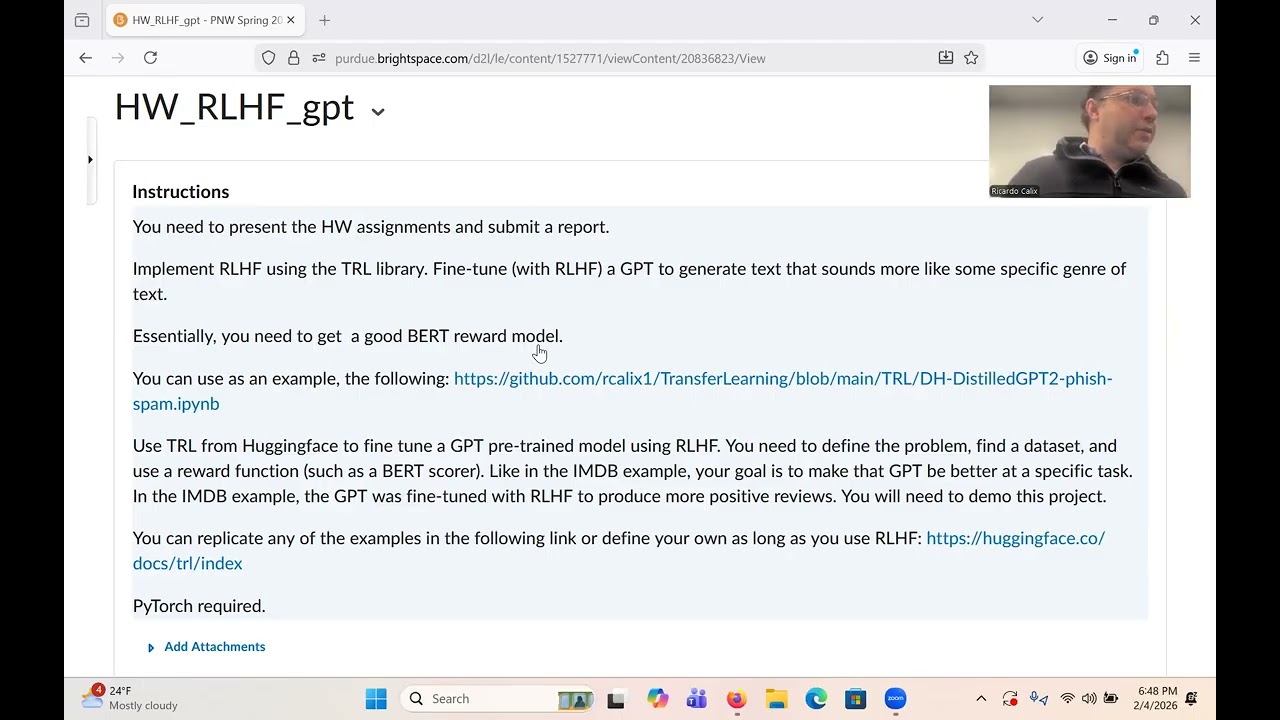
Task: Expand the side panel arrow handle
Action: pos(90,159)
